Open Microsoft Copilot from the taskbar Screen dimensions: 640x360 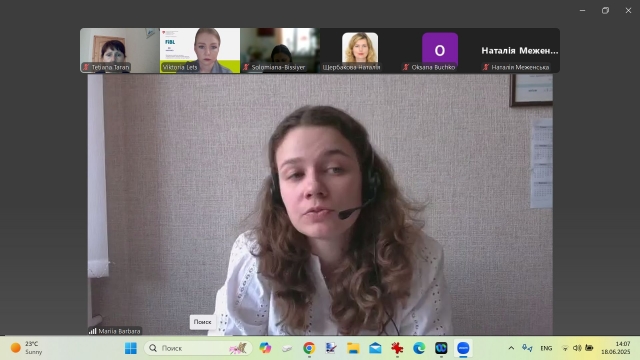click(x=265, y=348)
